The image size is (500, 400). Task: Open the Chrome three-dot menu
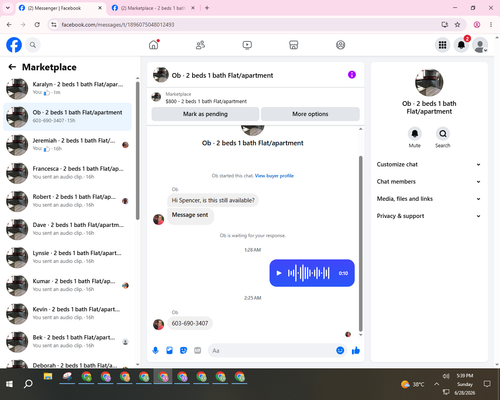click(x=491, y=25)
